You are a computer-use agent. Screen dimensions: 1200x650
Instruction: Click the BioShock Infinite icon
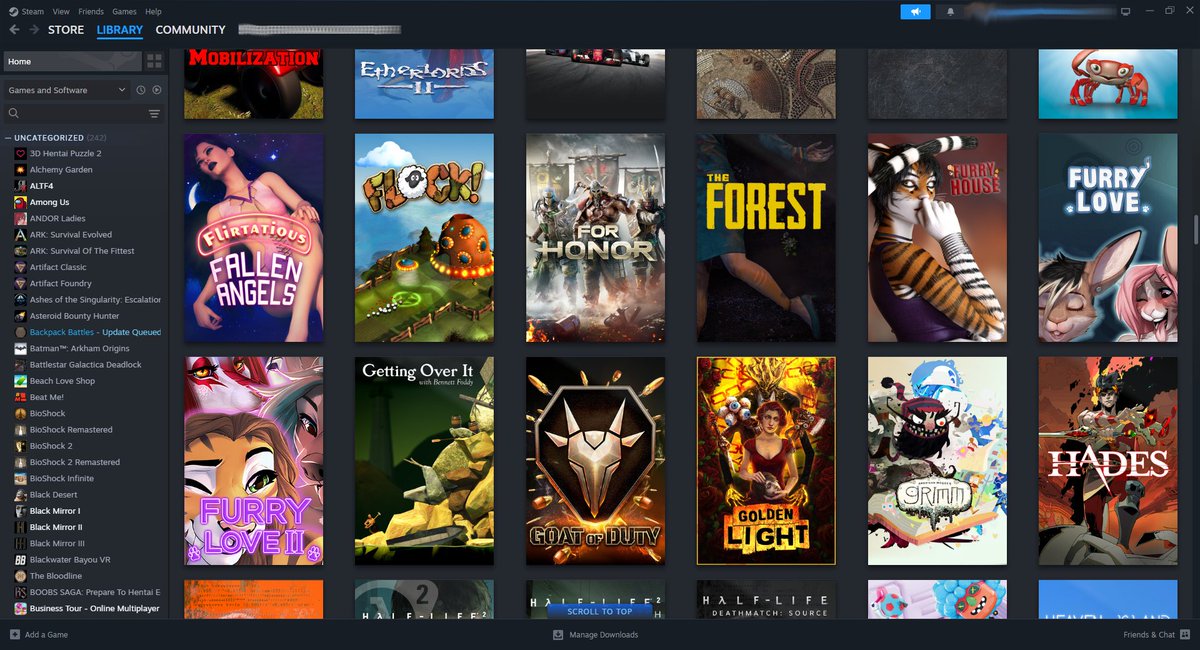[20, 478]
